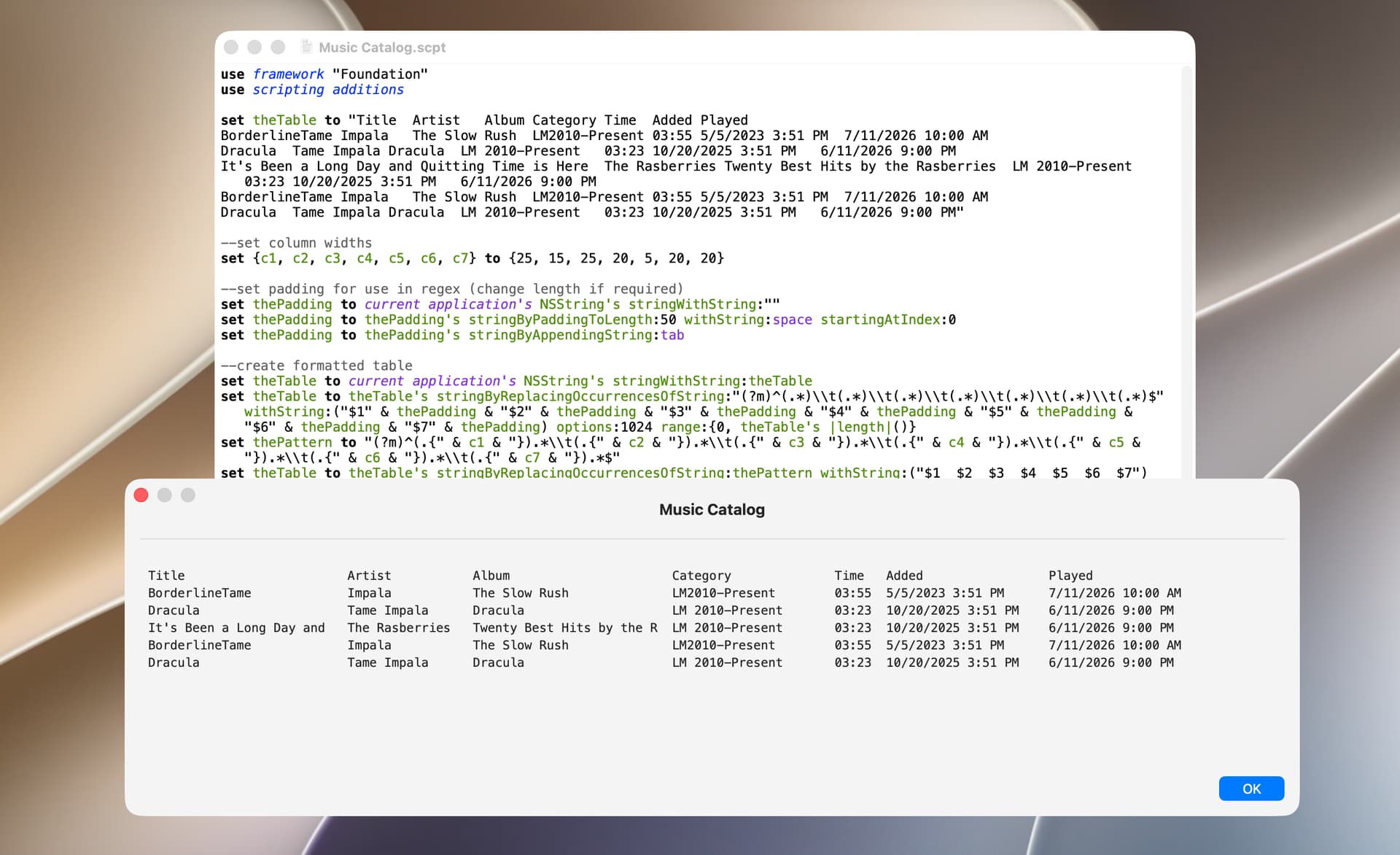Image resolution: width=1400 pixels, height=855 pixels.
Task: Click the 'set thePattern to' code line
Action: [681, 450]
